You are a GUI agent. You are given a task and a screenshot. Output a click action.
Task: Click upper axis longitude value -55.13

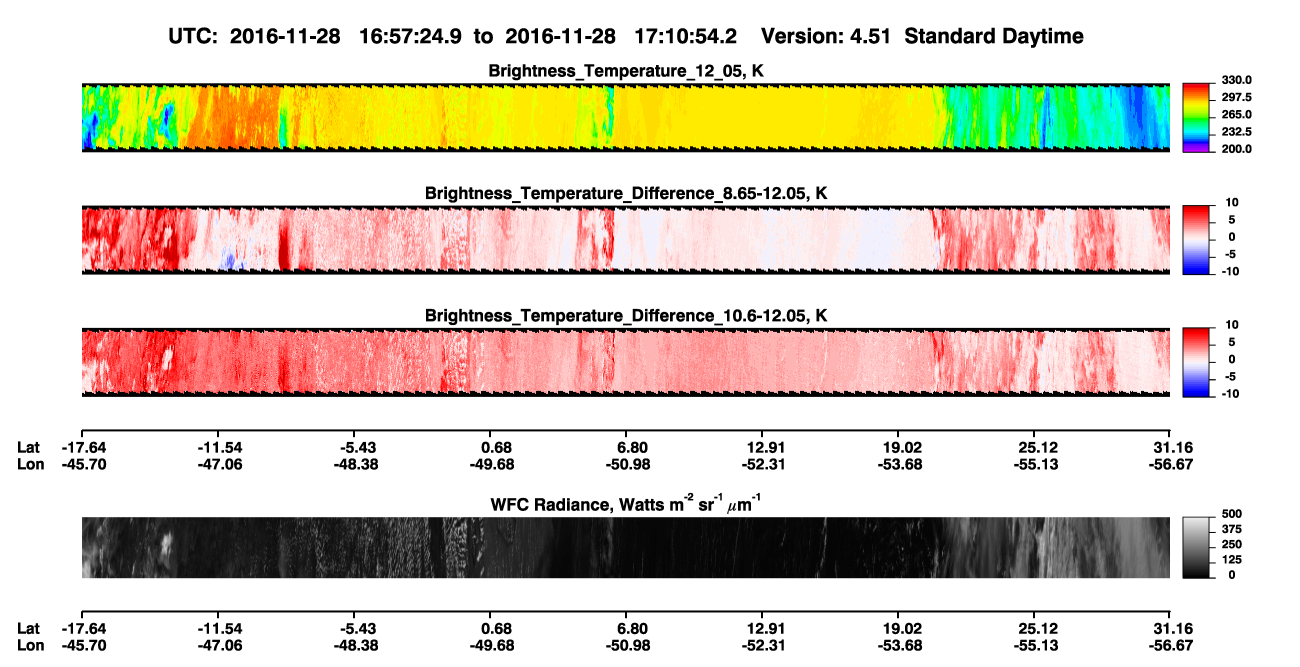point(1035,463)
